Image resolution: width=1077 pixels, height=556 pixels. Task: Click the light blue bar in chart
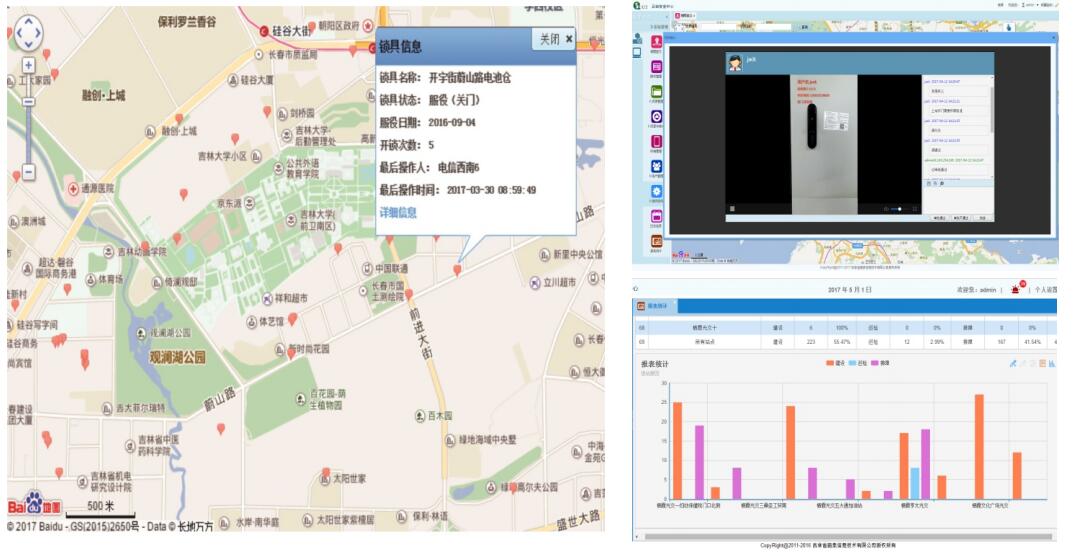click(914, 484)
